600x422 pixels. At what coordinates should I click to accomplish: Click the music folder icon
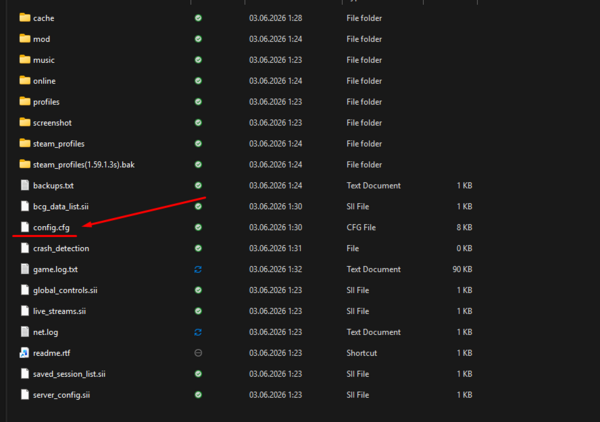[25, 60]
